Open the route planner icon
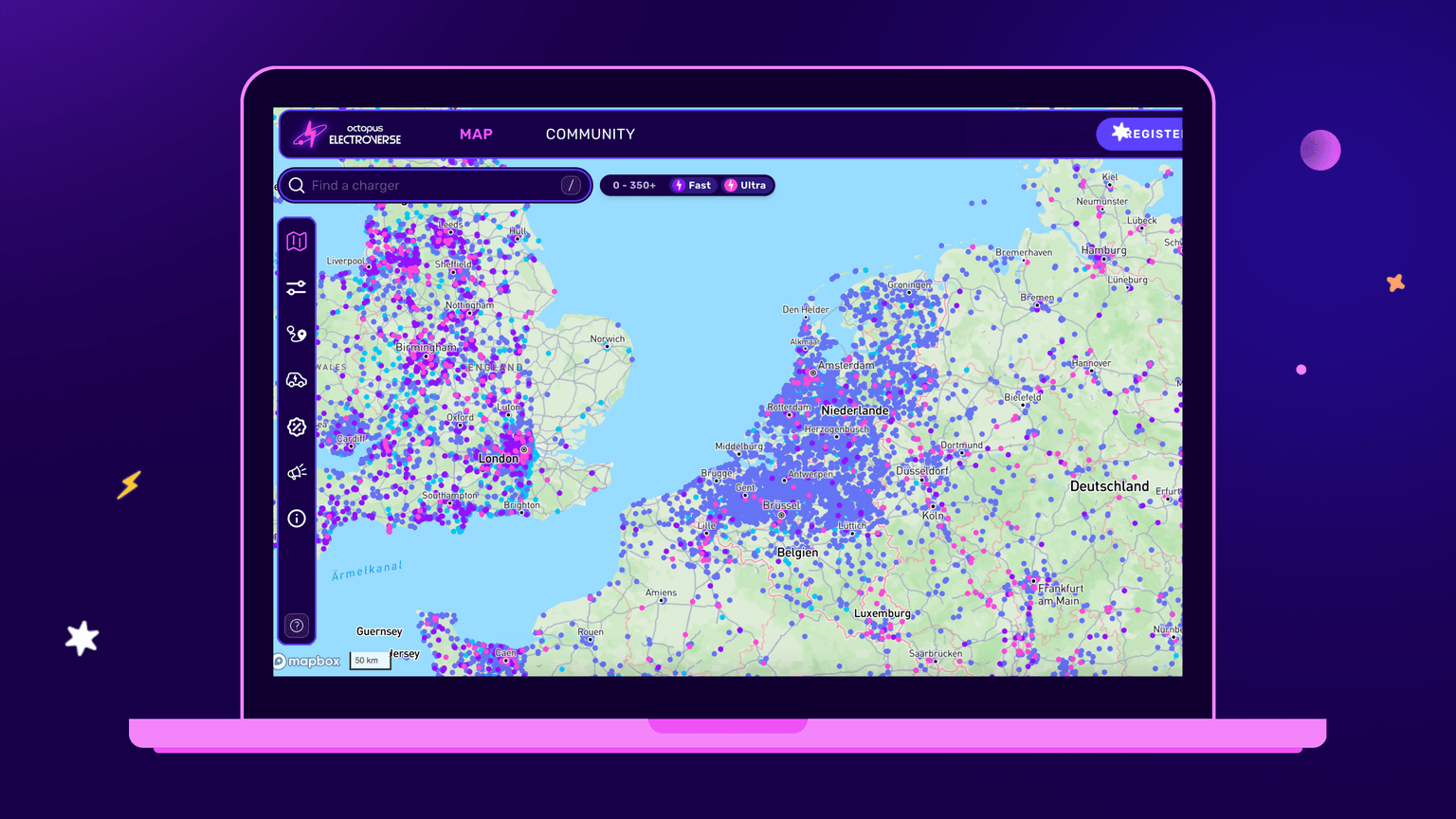Screen dimensions: 1456x819 (x=297, y=334)
